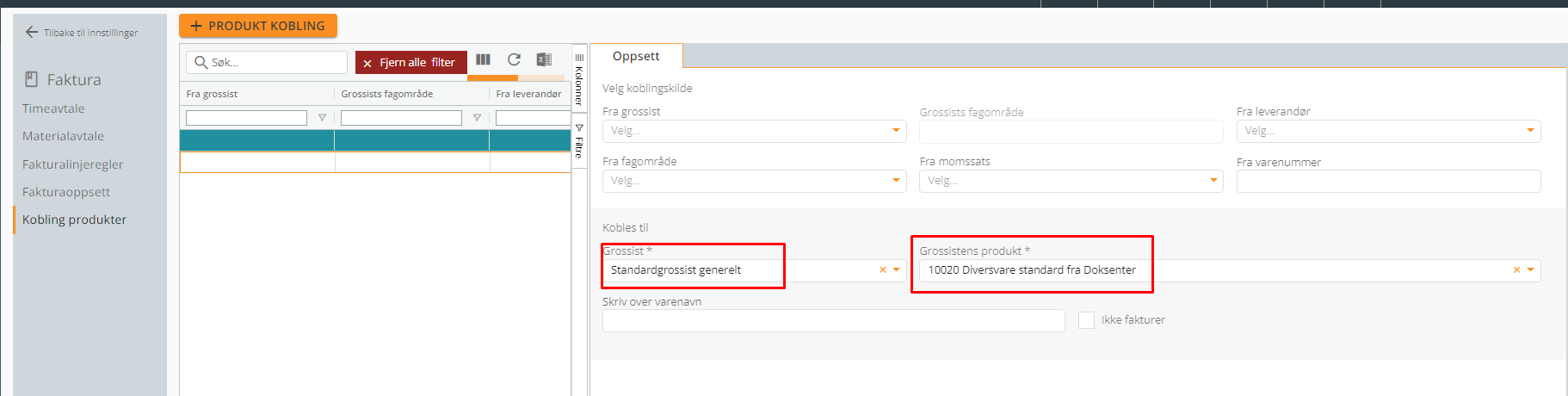The width and height of the screenshot is (1568, 396).
Task: Click the column chooser icon in grid toolbar
Action: pos(484,59)
